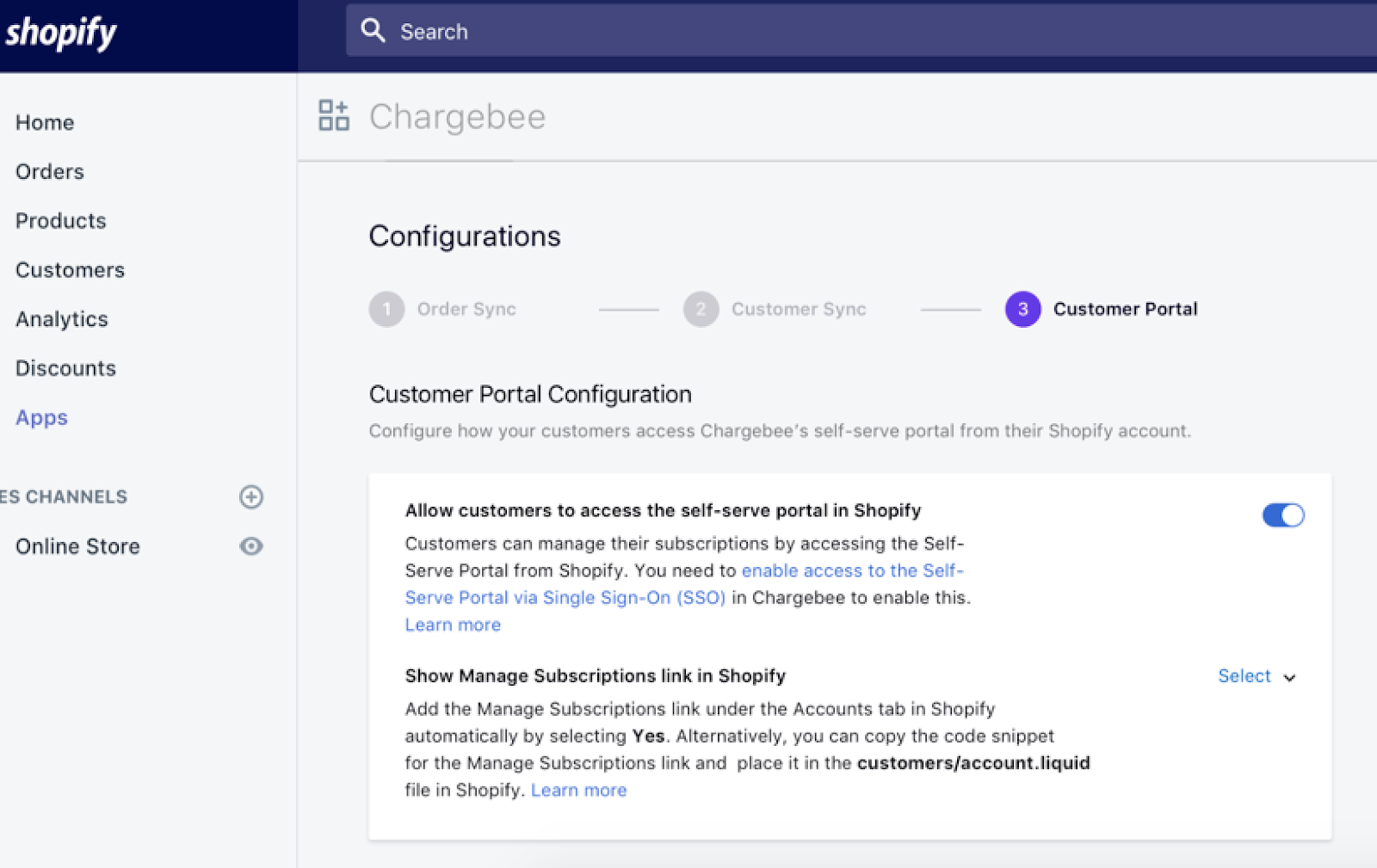Select step 3 Customer Portal circle
The width and height of the screenshot is (1377, 868).
click(1022, 309)
